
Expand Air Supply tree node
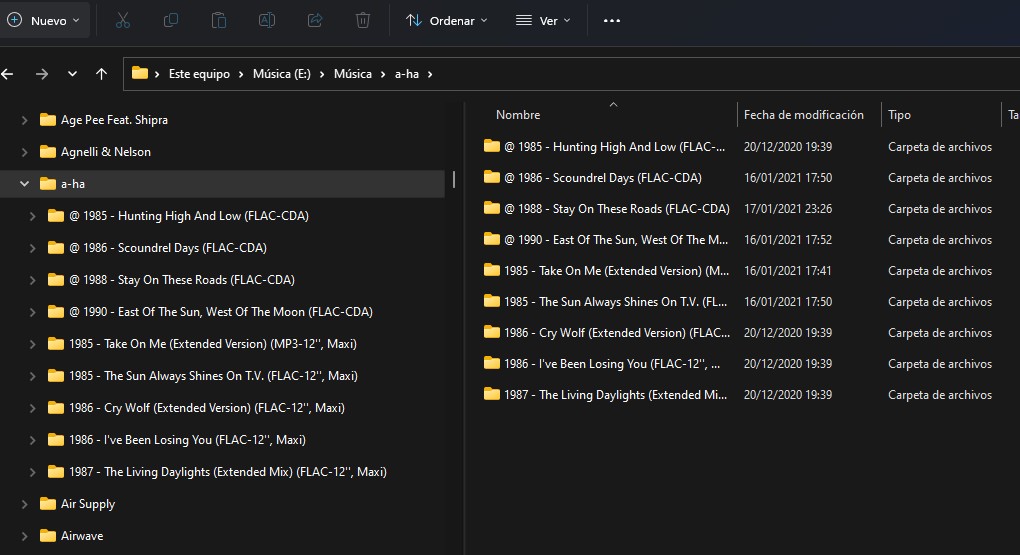tap(24, 504)
